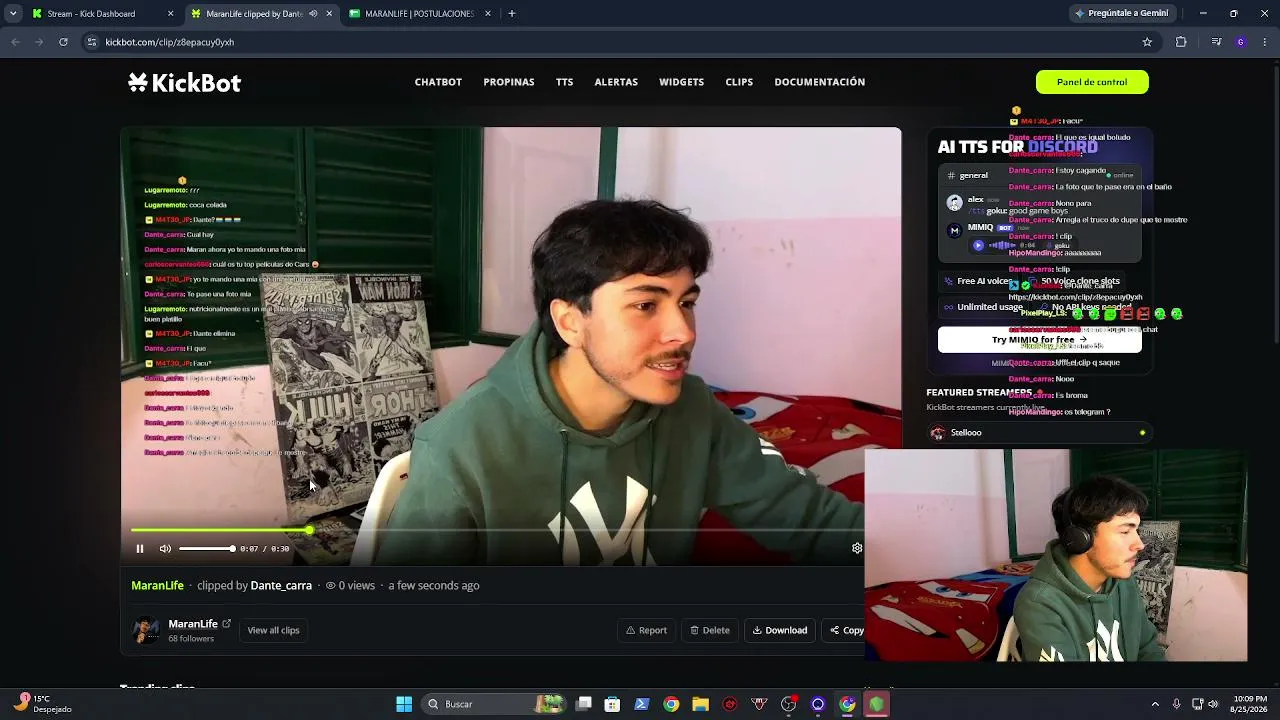
Task: Open OBS Studio from the taskbar
Action: pyautogui.click(x=788, y=704)
